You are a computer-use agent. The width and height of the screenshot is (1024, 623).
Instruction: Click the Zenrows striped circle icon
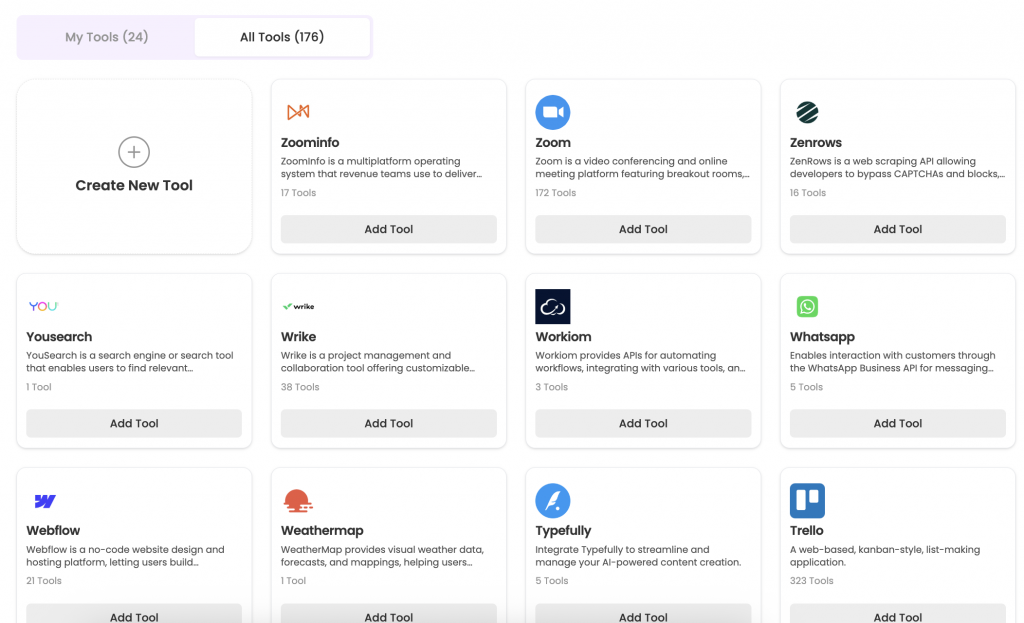[x=807, y=112]
